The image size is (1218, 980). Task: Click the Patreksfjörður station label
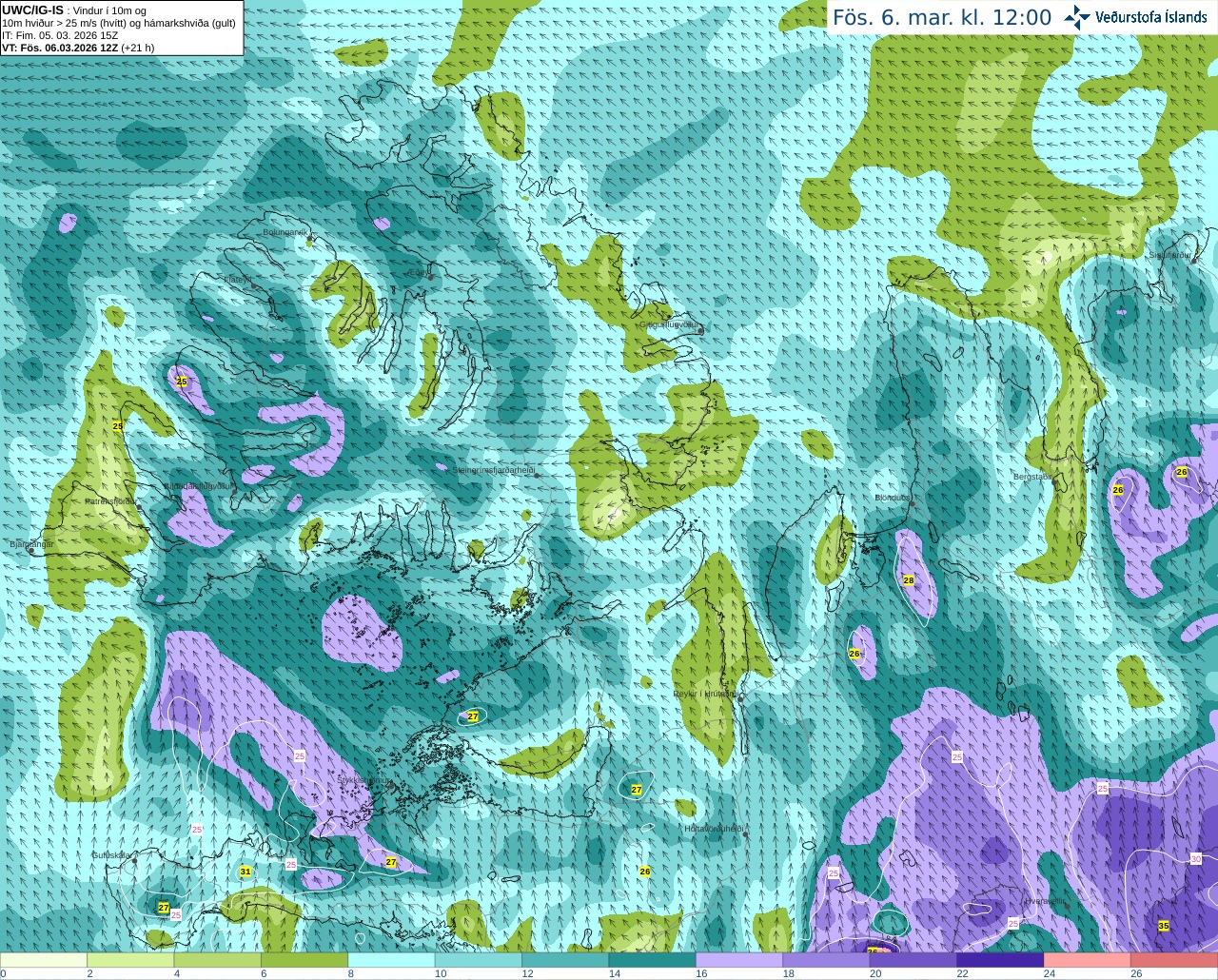click(x=110, y=500)
